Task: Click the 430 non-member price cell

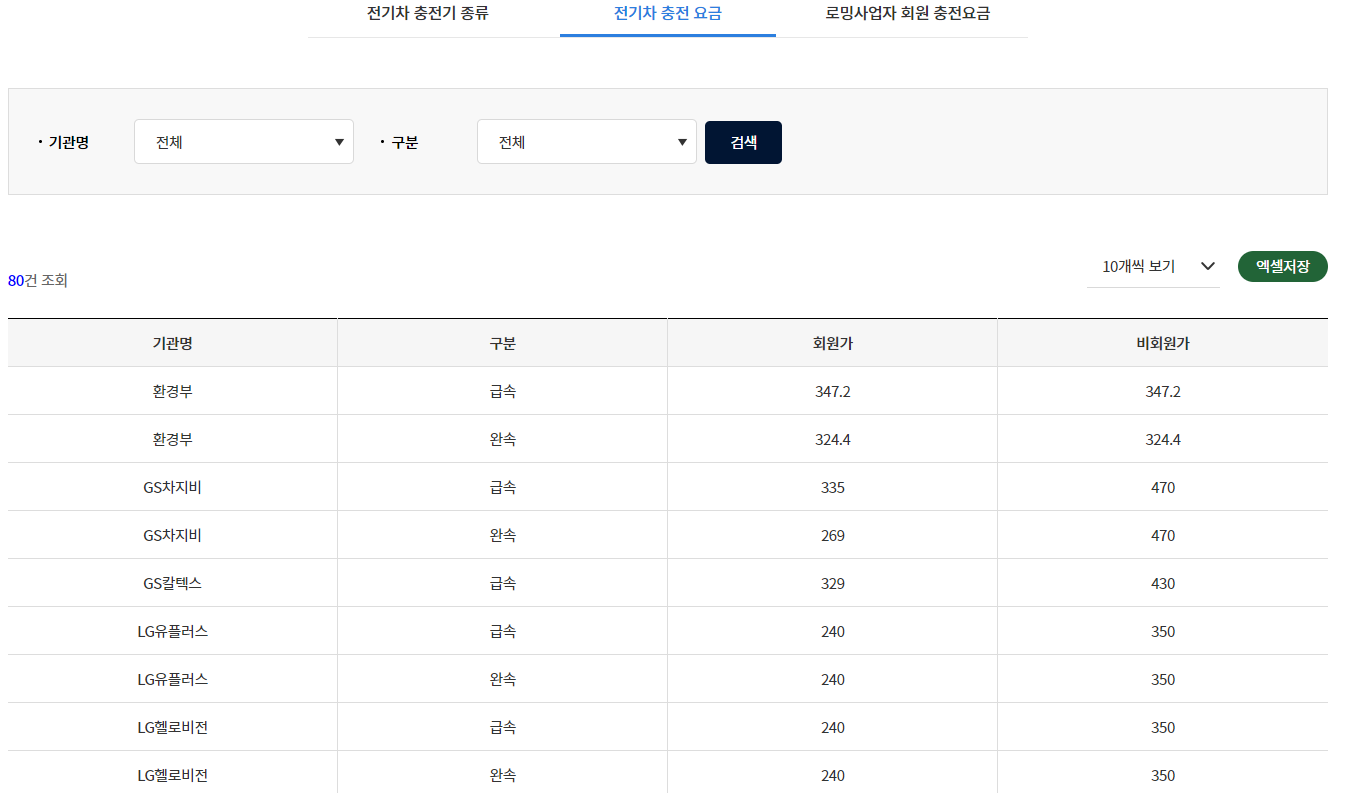Action: (1163, 583)
